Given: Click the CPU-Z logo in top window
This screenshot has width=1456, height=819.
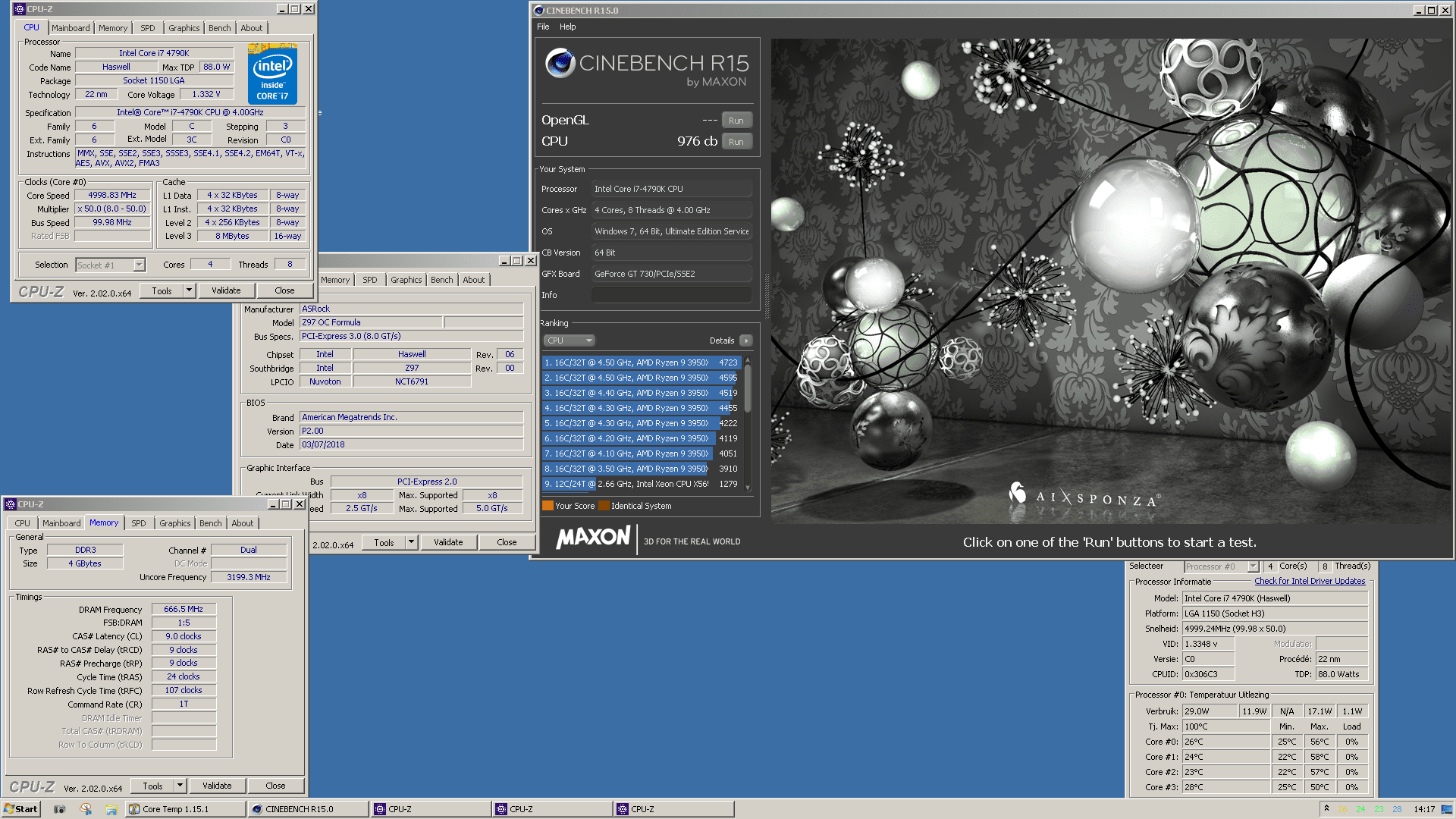Looking at the screenshot, I should (x=41, y=292).
